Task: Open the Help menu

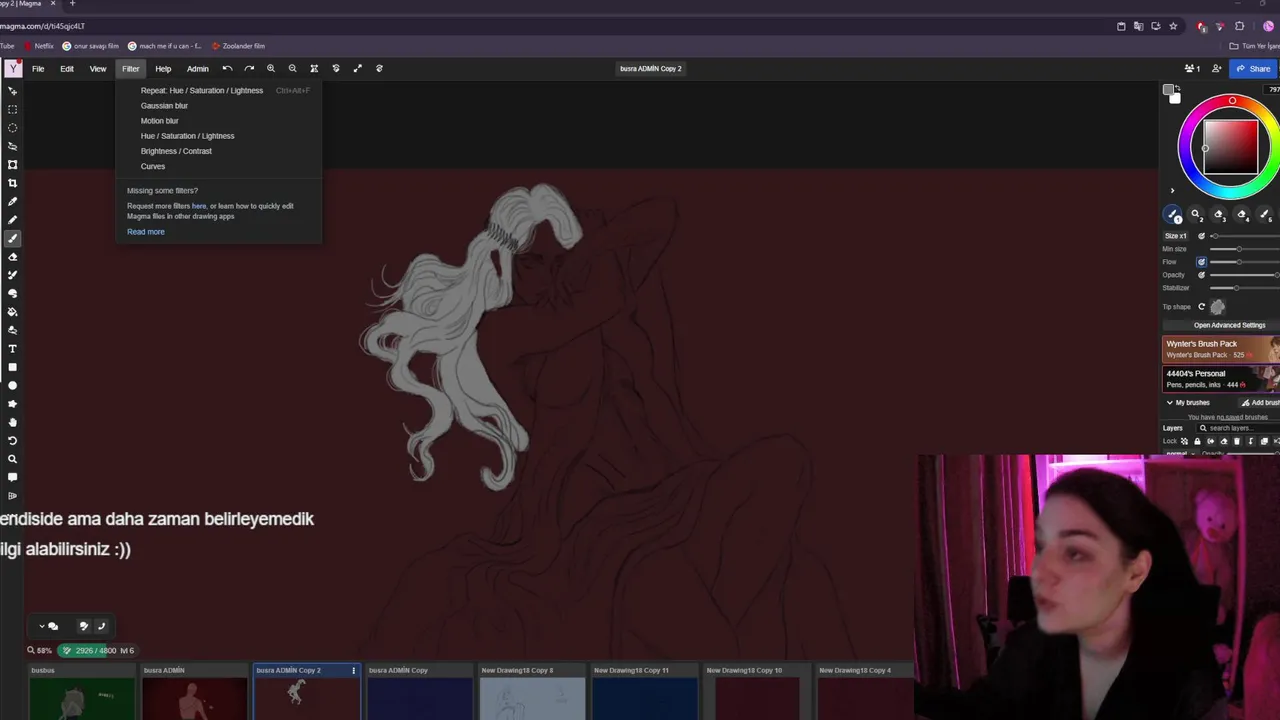Action: click(163, 69)
